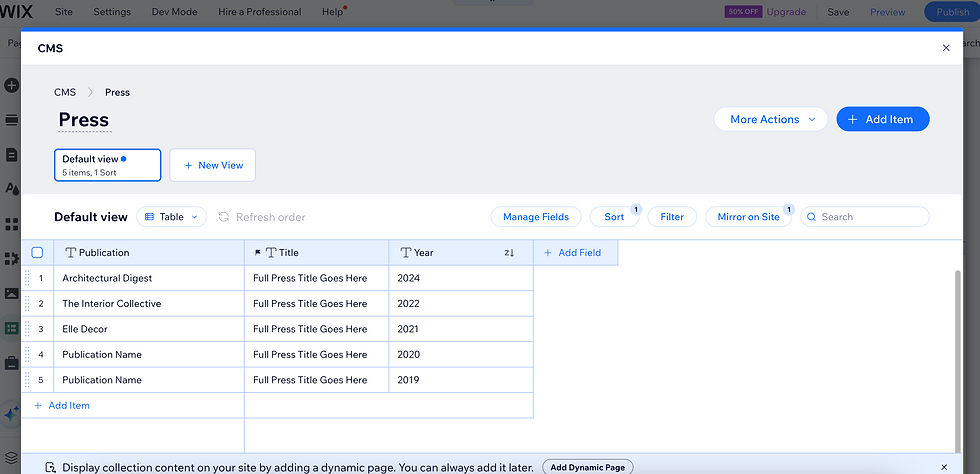Image resolution: width=980 pixels, height=474 pixels.
Task: Open the Table layout dropdown
Action: click(171, 217)
